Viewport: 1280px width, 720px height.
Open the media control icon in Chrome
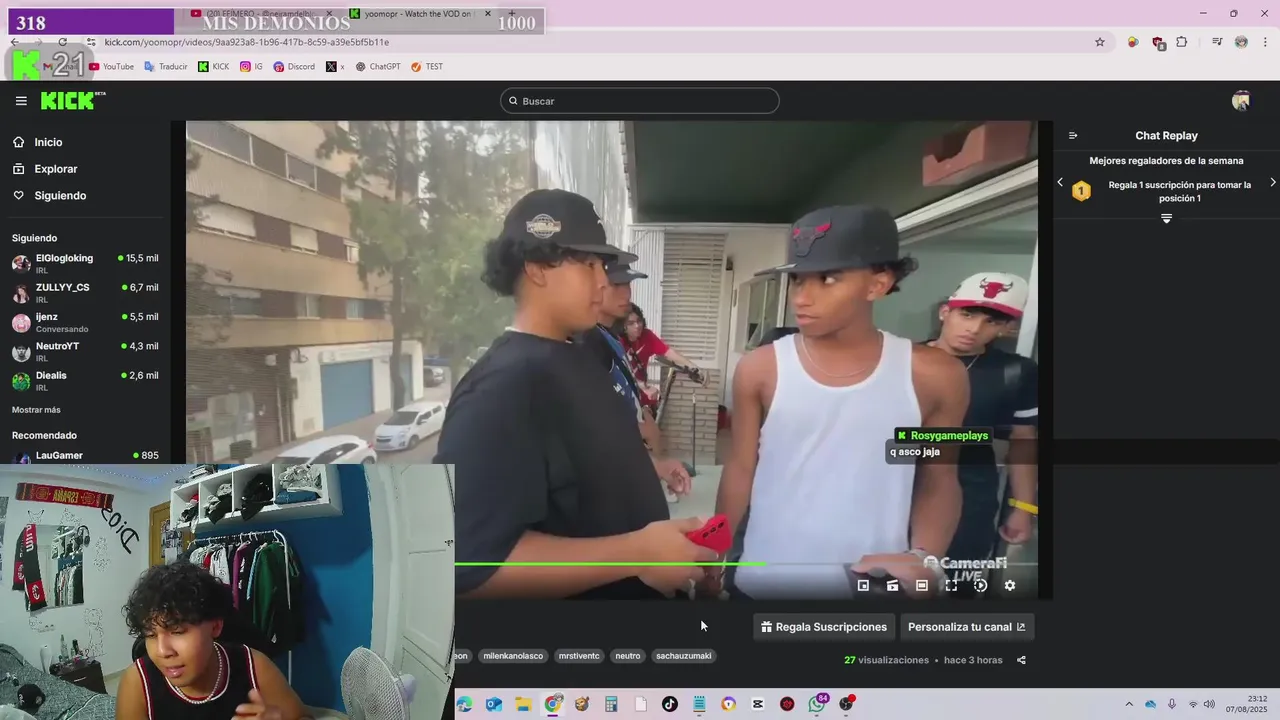point(1217,42)
